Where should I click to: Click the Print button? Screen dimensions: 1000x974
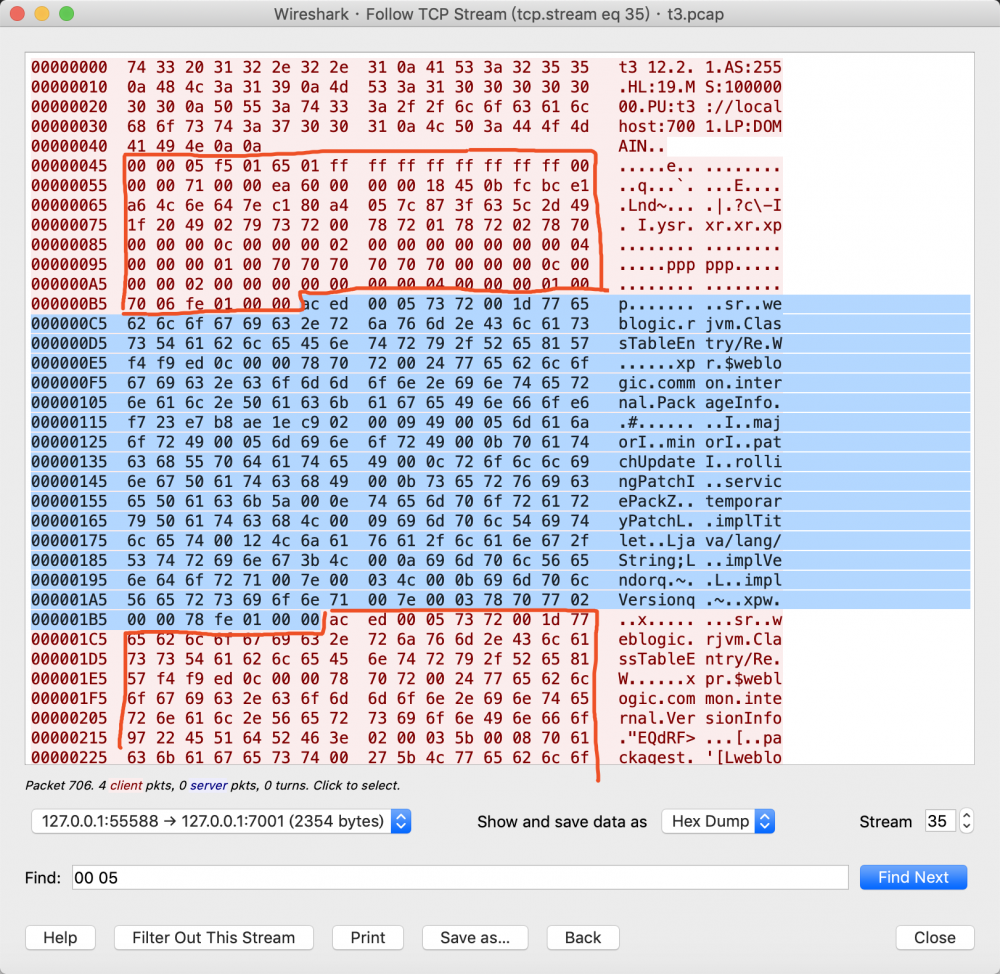pos(367,938)
